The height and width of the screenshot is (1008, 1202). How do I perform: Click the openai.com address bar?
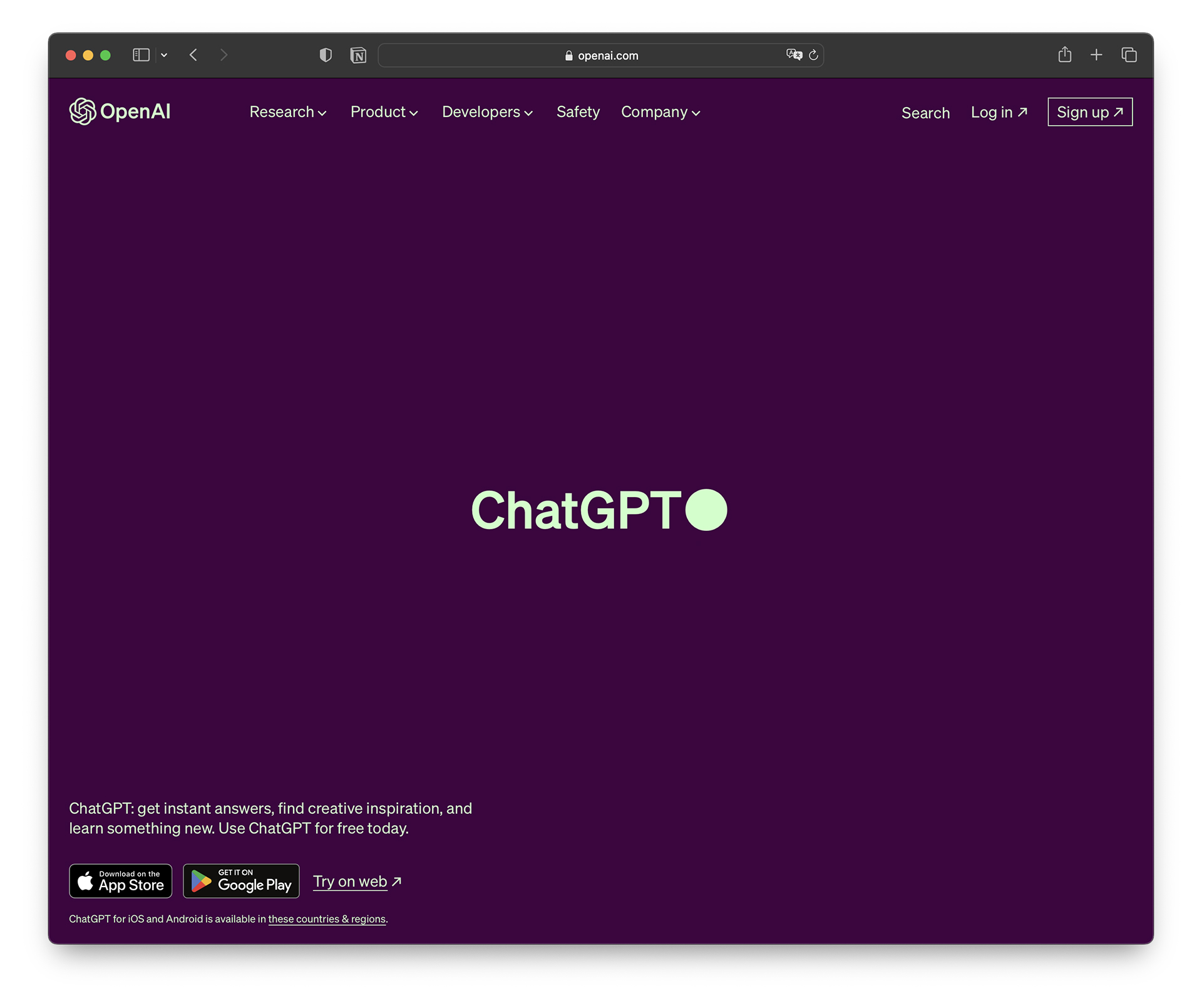[x=601, y=55]
